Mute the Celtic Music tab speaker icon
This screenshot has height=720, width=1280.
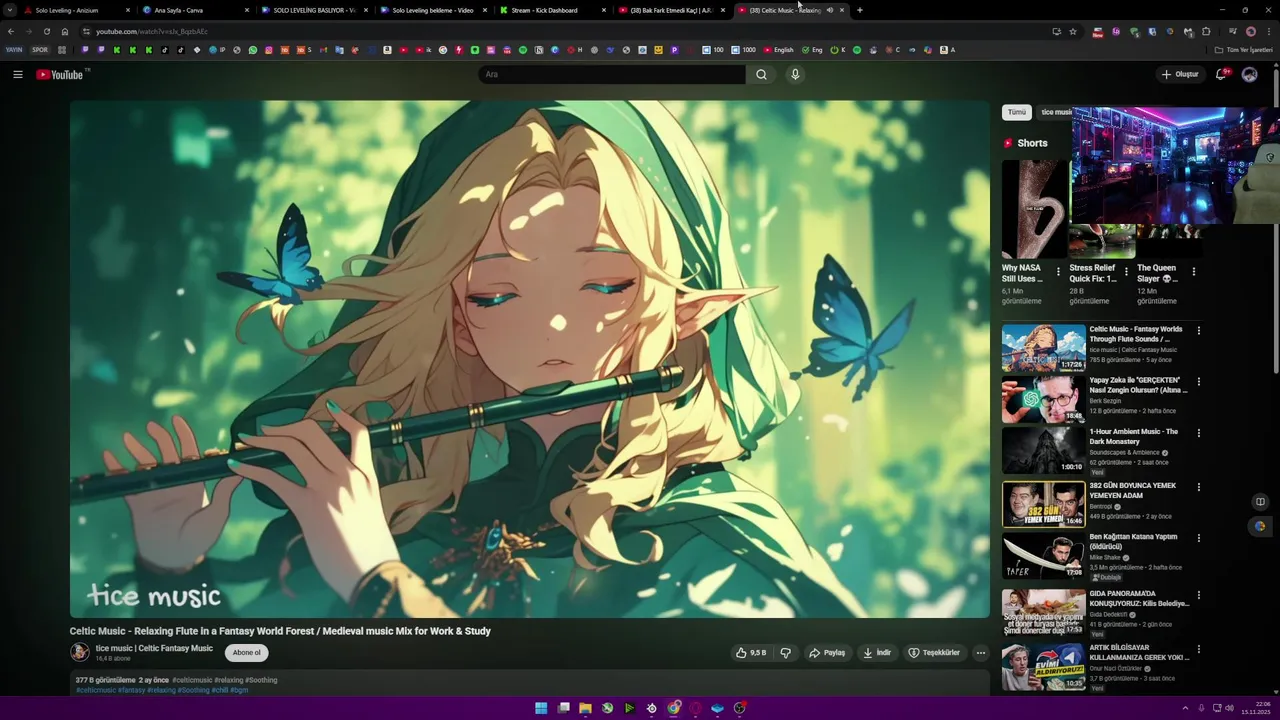click(x=829, y=10)
